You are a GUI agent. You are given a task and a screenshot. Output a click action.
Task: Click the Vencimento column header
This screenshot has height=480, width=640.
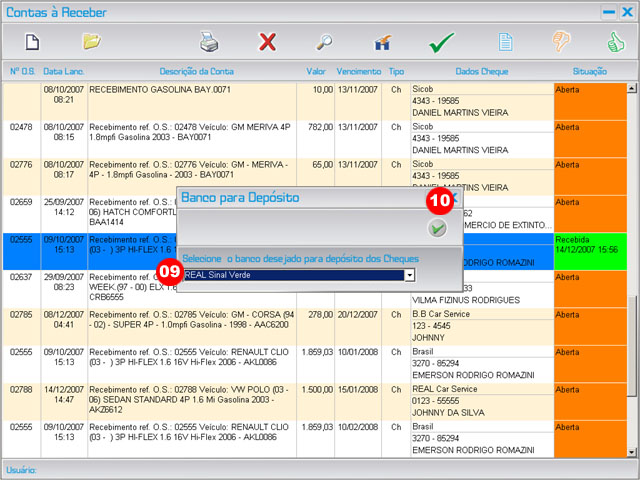(359, 72)
